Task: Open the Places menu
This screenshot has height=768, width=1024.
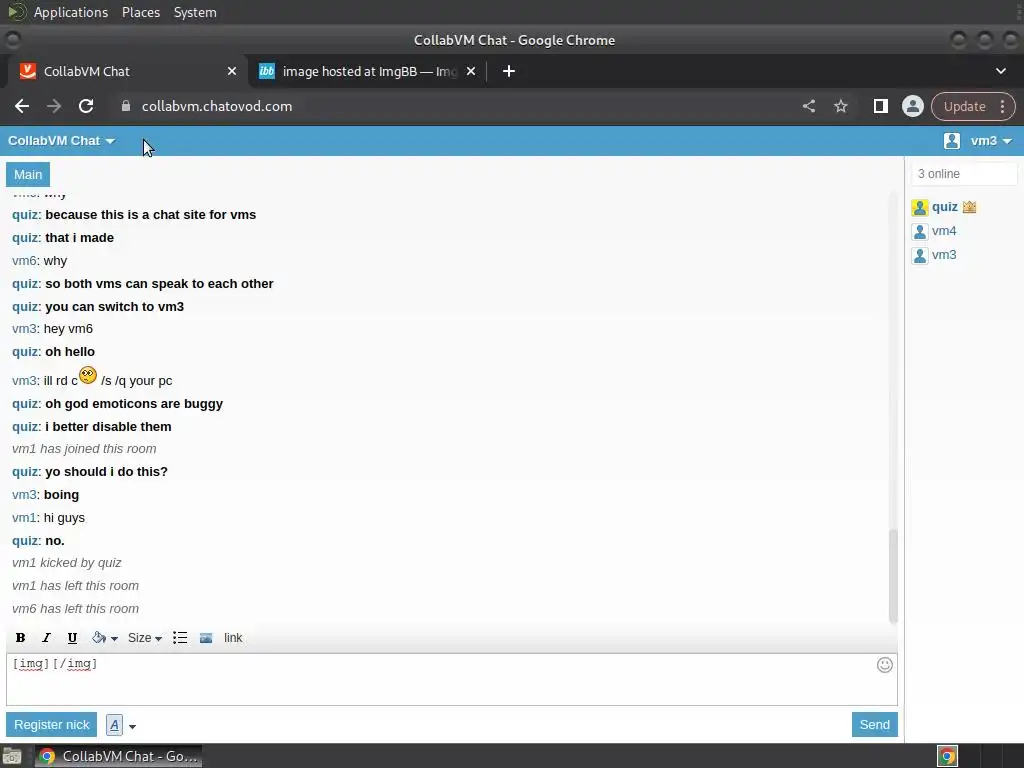Action: [140, 12]
